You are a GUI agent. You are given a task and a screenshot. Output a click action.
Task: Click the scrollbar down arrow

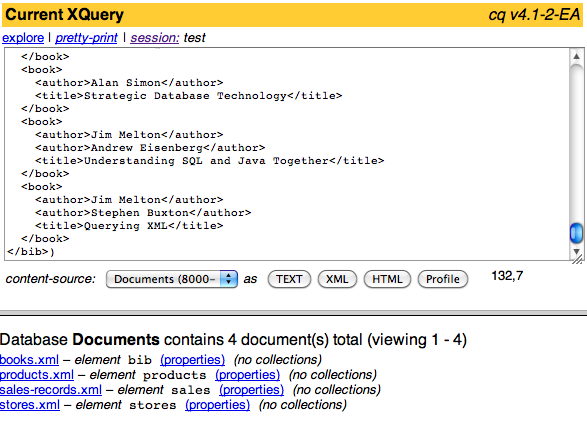point(576,252)
